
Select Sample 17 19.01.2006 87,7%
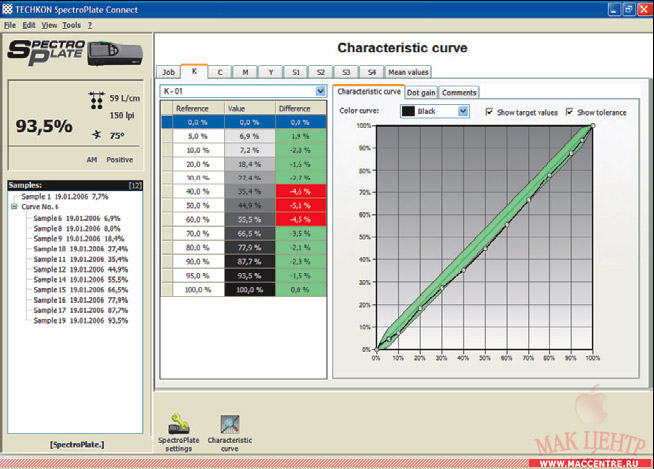(80, 310)
